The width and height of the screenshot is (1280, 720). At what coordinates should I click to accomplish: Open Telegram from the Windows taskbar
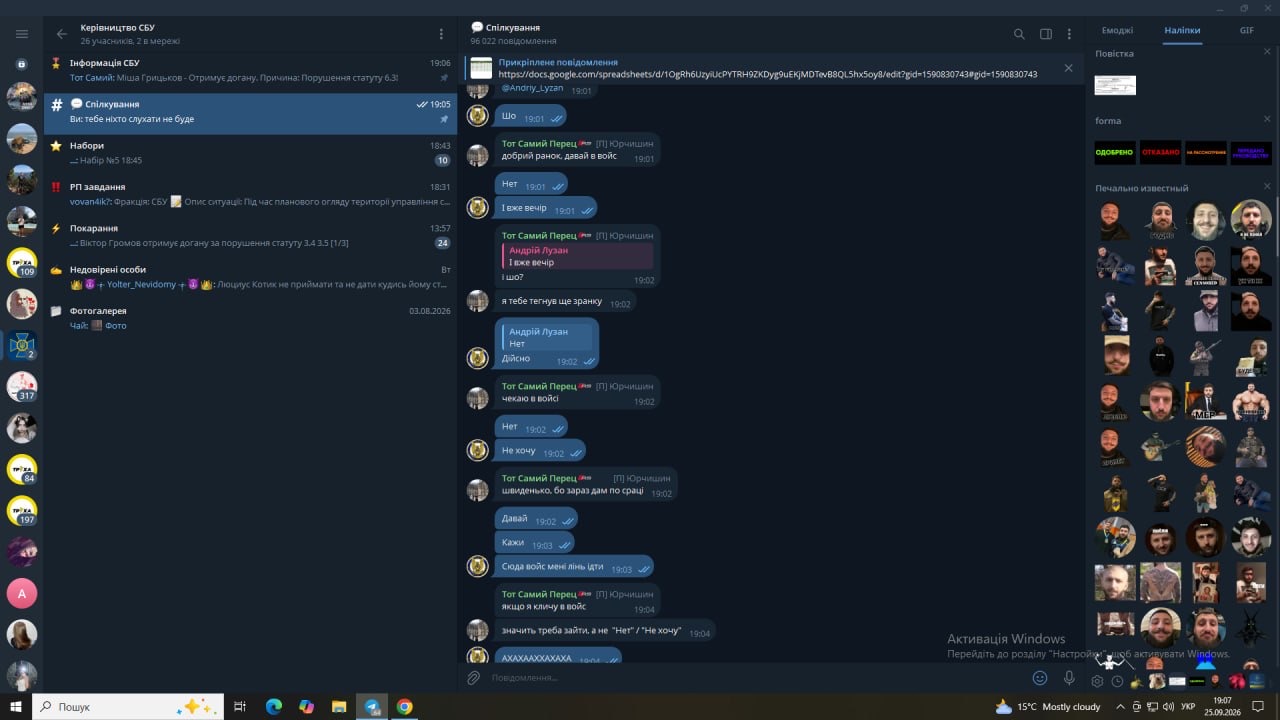pyautogui.click(x=372, y=706)
